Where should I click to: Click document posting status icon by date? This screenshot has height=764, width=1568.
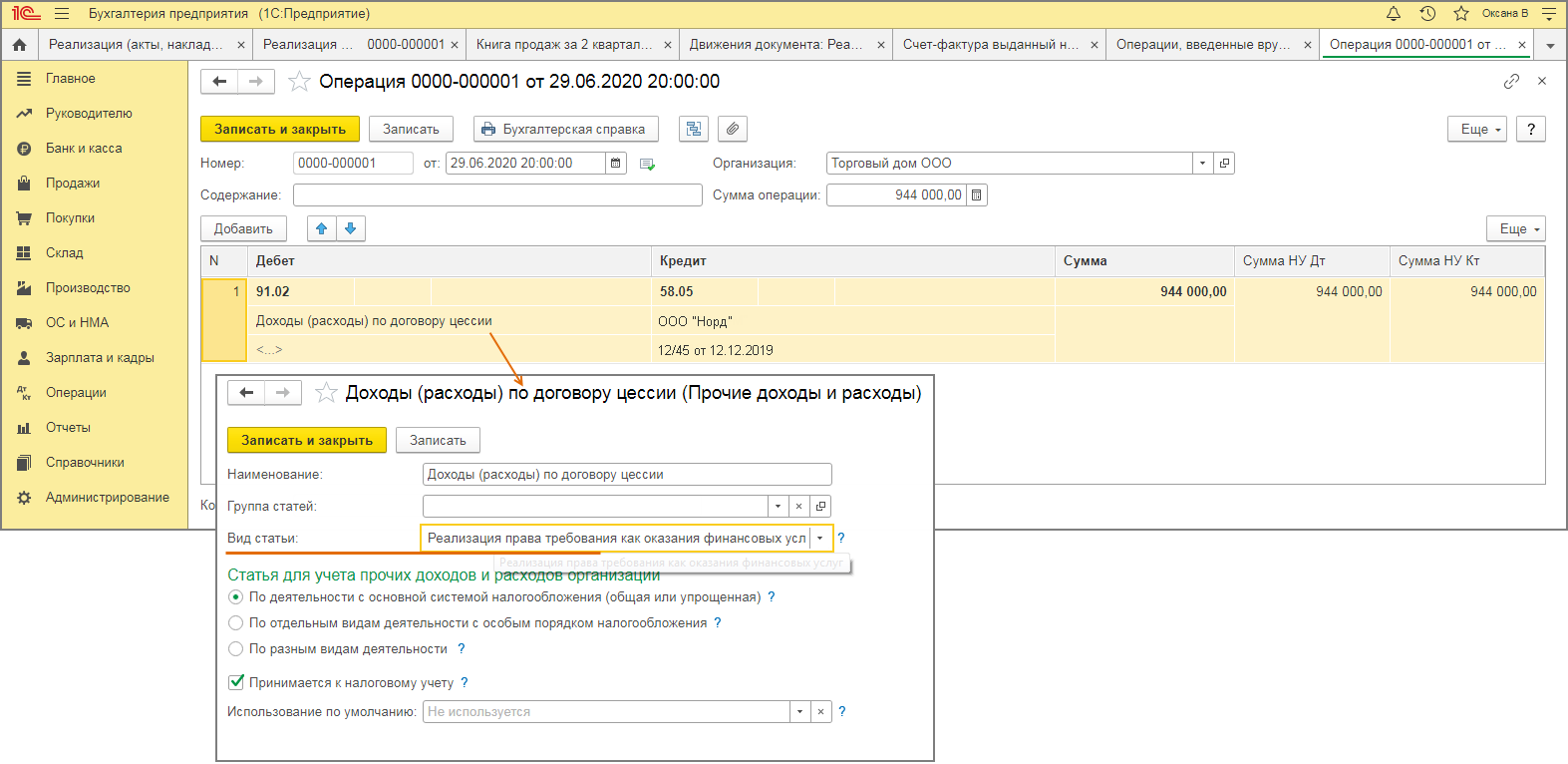tap(647, 164)
